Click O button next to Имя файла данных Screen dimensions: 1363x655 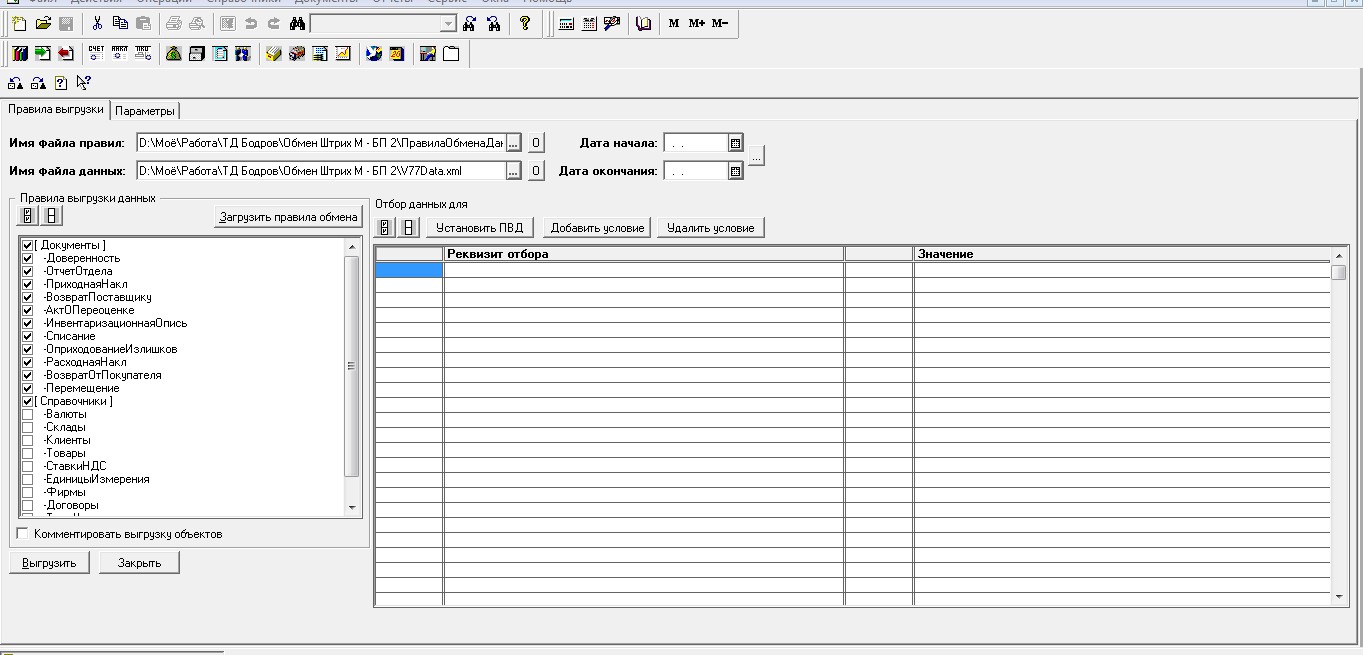coord(536,171)
